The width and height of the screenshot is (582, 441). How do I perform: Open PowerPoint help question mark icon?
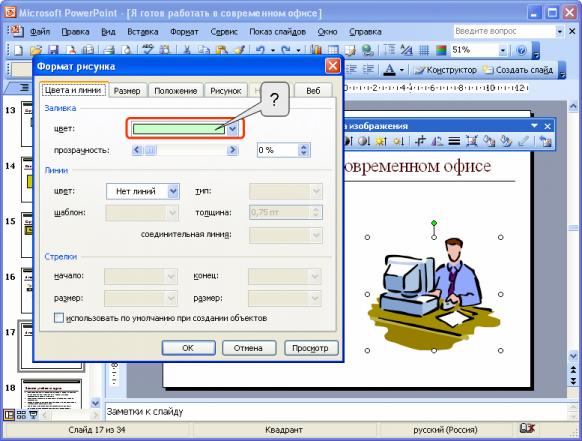(521, 50)
